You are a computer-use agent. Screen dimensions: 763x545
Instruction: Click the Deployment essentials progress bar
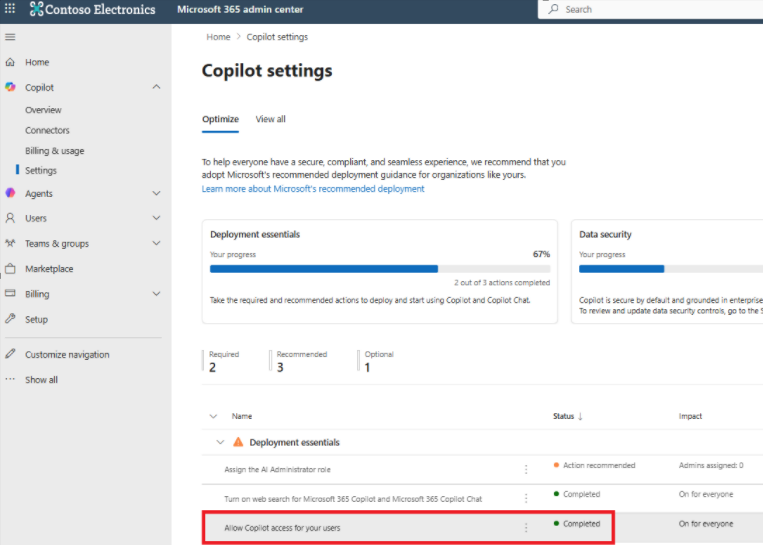click(x=380, y=269)
